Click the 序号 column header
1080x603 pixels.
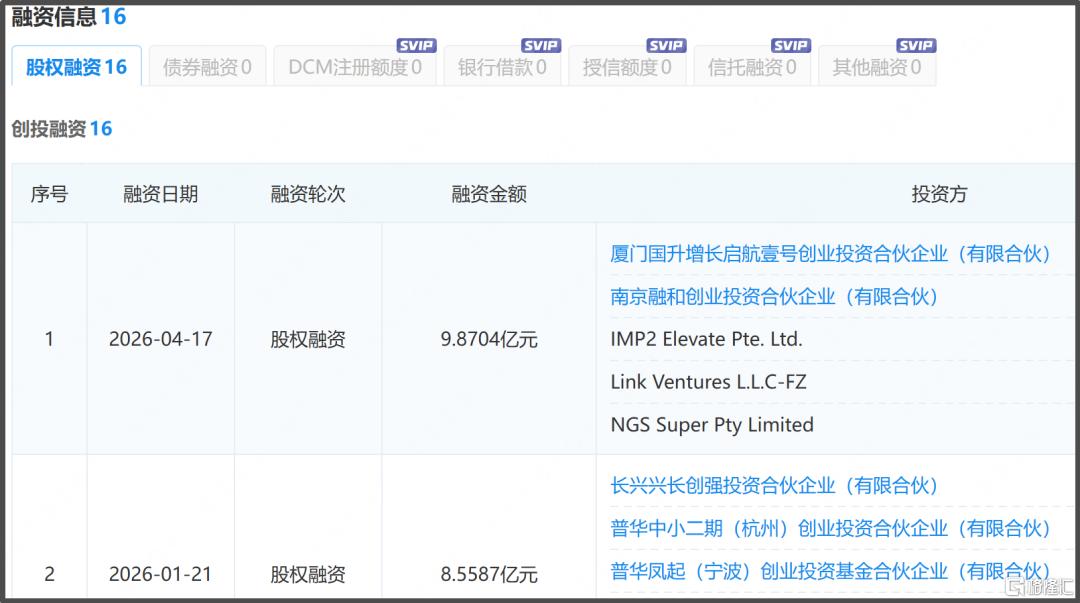click(x=49, y=194)
